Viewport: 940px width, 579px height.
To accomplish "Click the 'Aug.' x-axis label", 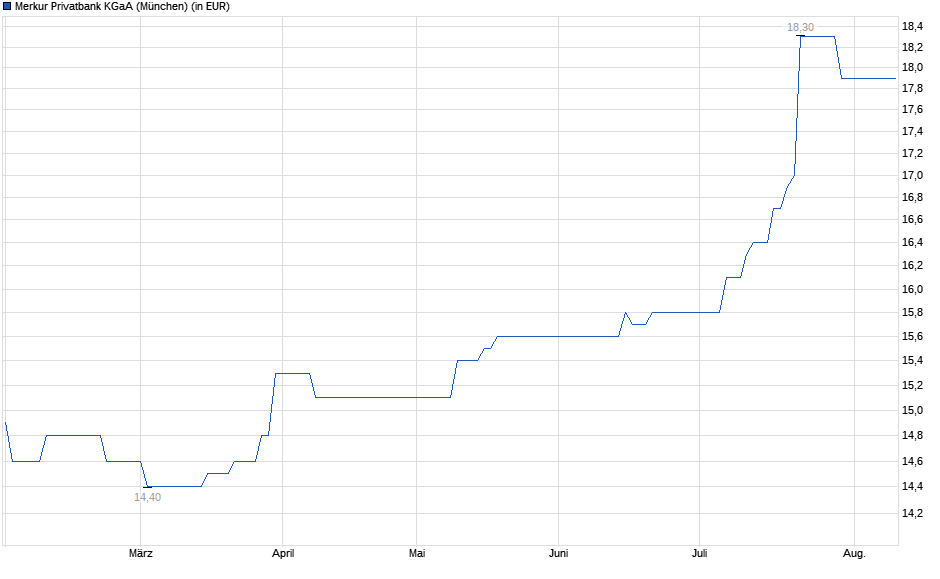I will pyautogui.click(x=854, y=554).
